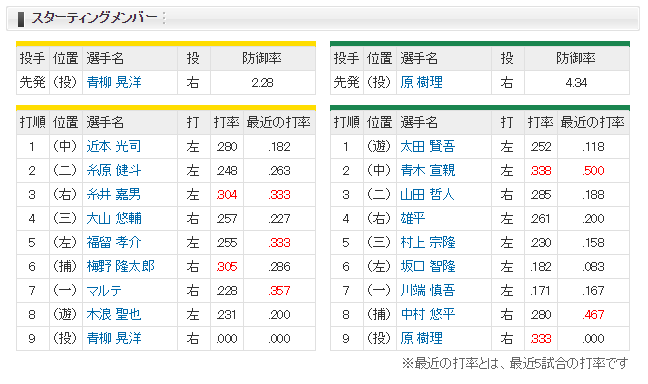The width and height of the screenshot is (648, 384).
Task: Open player link マルテ
Action: [104, 291]
